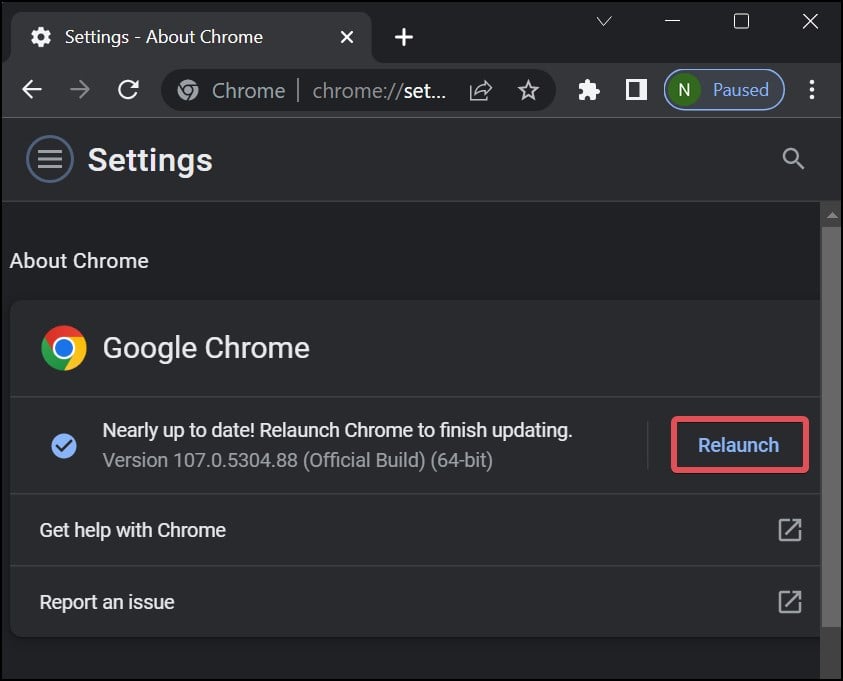Image resolution: width=843 pixels, height=681 pixels.
Task: Click the Report an issue external icon
Action: [x=790, y=602]
